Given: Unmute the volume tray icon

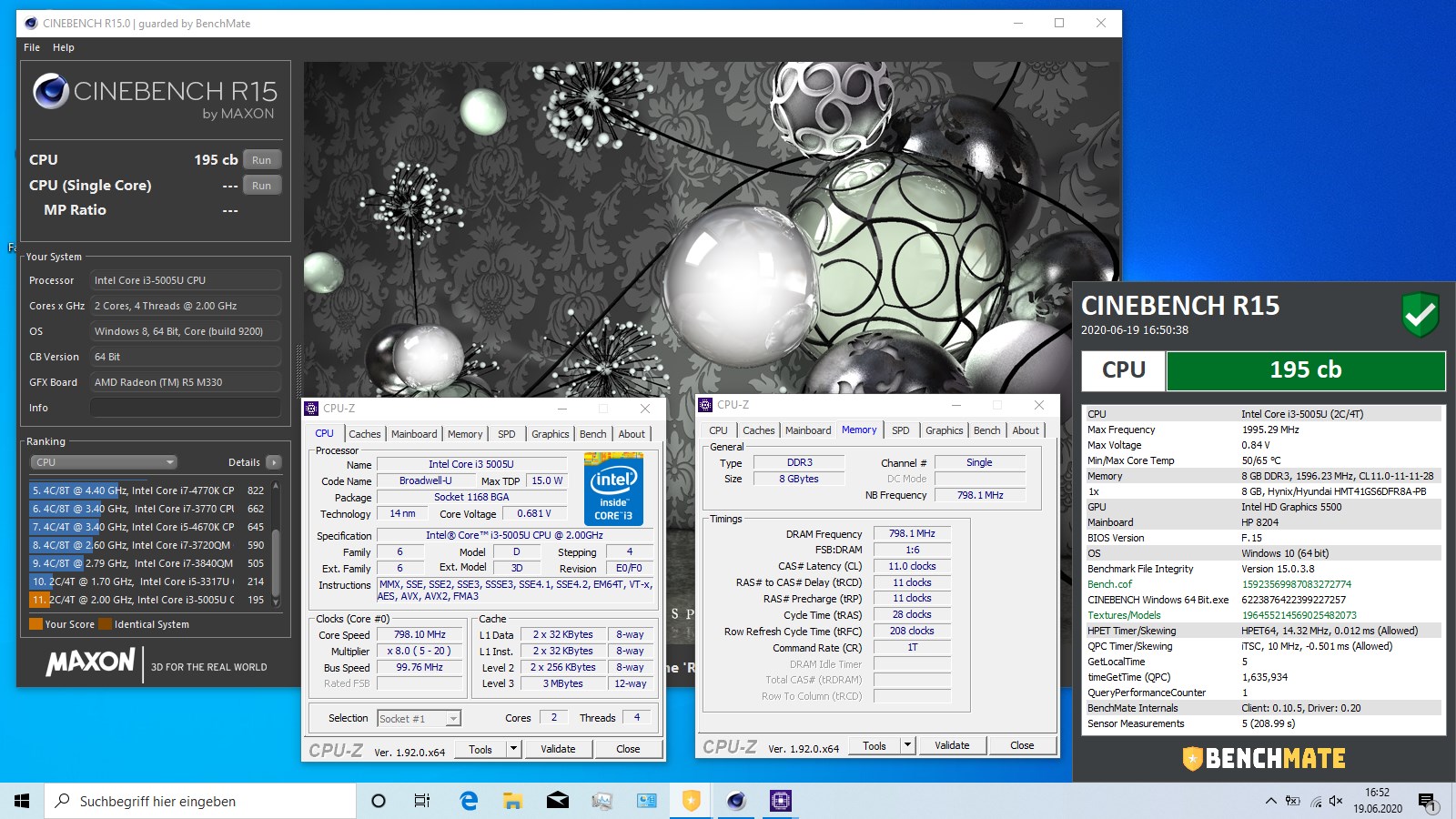Looking at the screenshot, I should [1336, 801].
